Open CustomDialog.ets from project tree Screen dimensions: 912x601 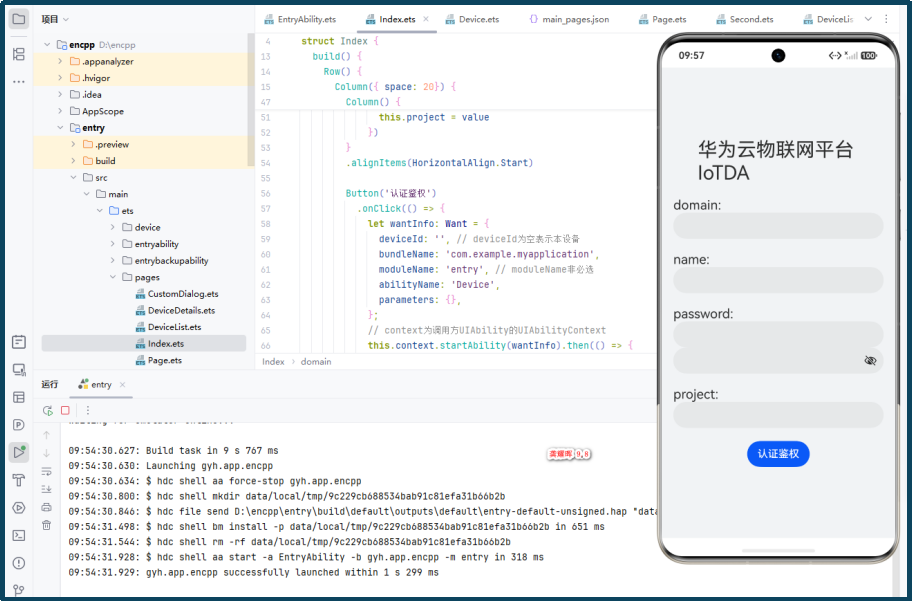click(x=183, y=294)
